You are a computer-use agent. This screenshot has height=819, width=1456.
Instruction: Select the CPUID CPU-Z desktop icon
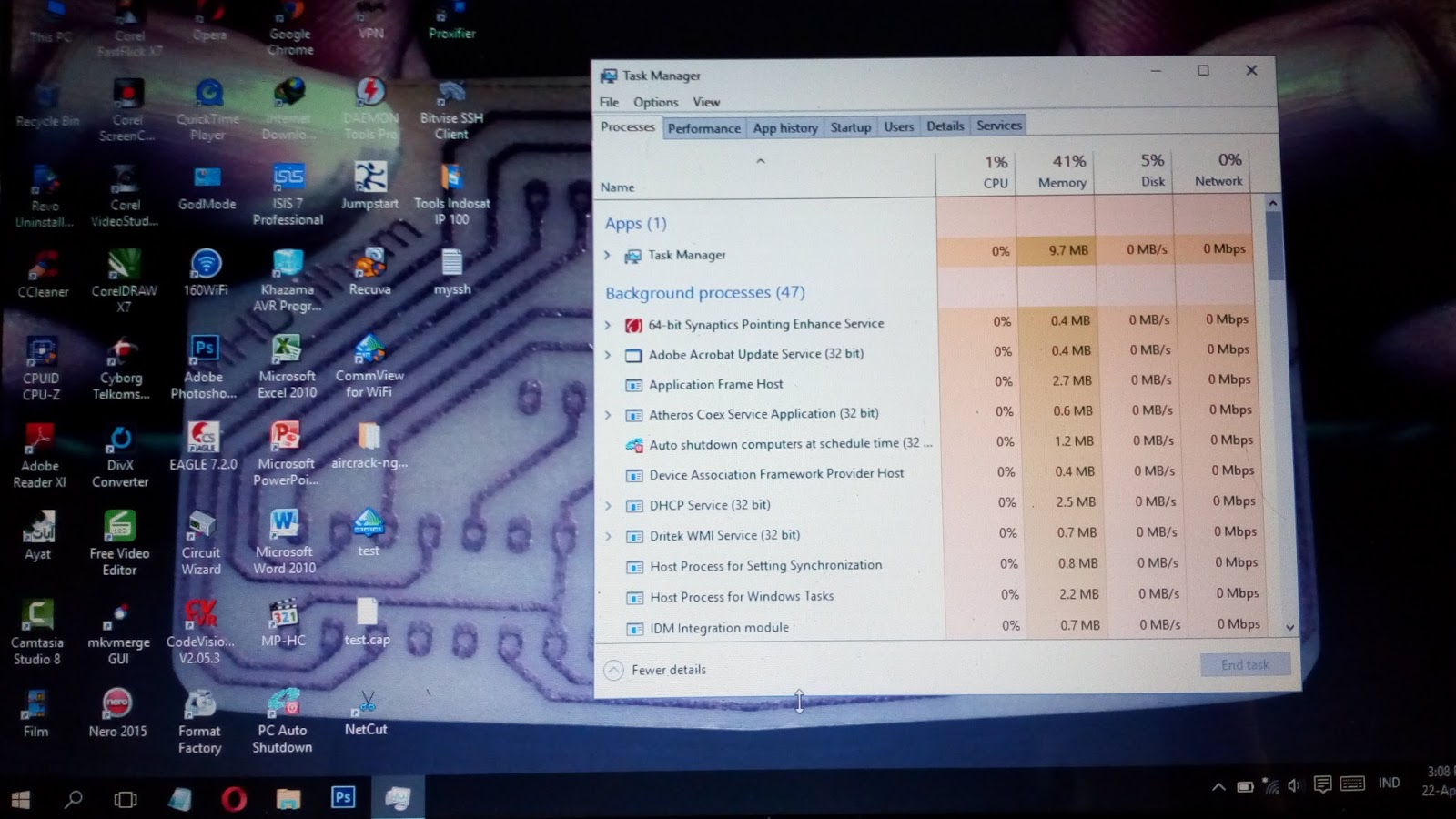click(41, 369)
